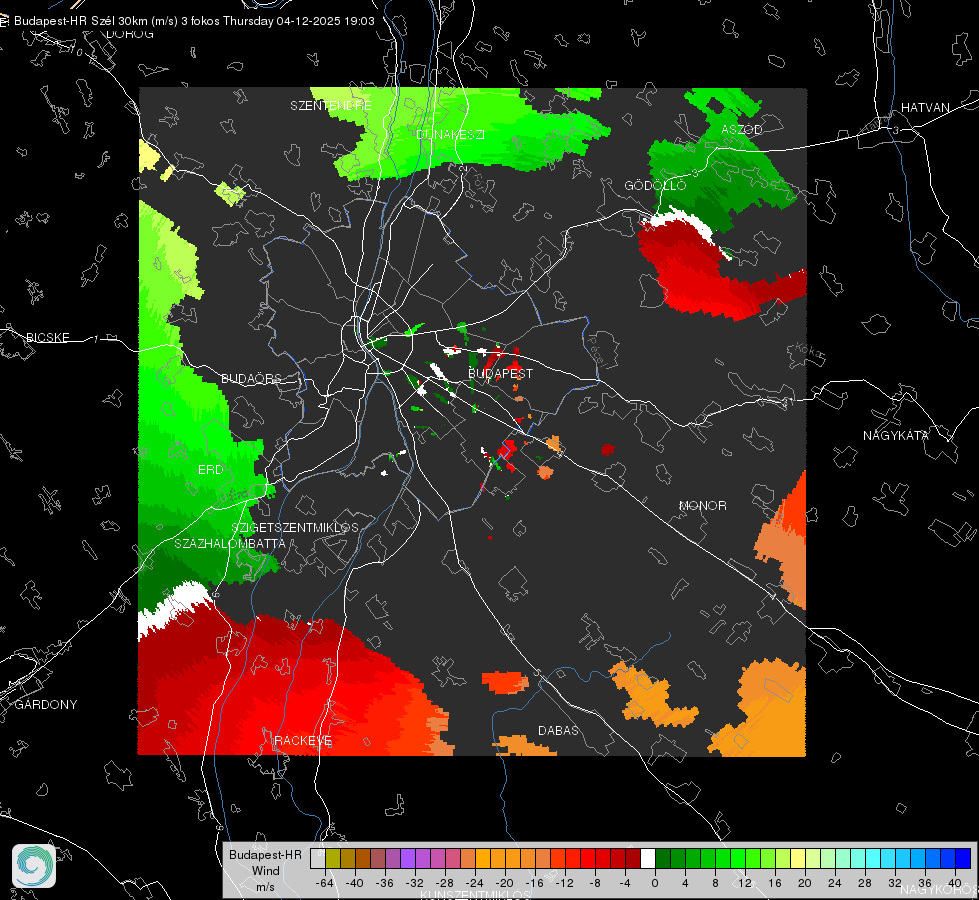Click the HATVAN town label
The height and width of the screenshot is (900, 979).
pos(925,107)
